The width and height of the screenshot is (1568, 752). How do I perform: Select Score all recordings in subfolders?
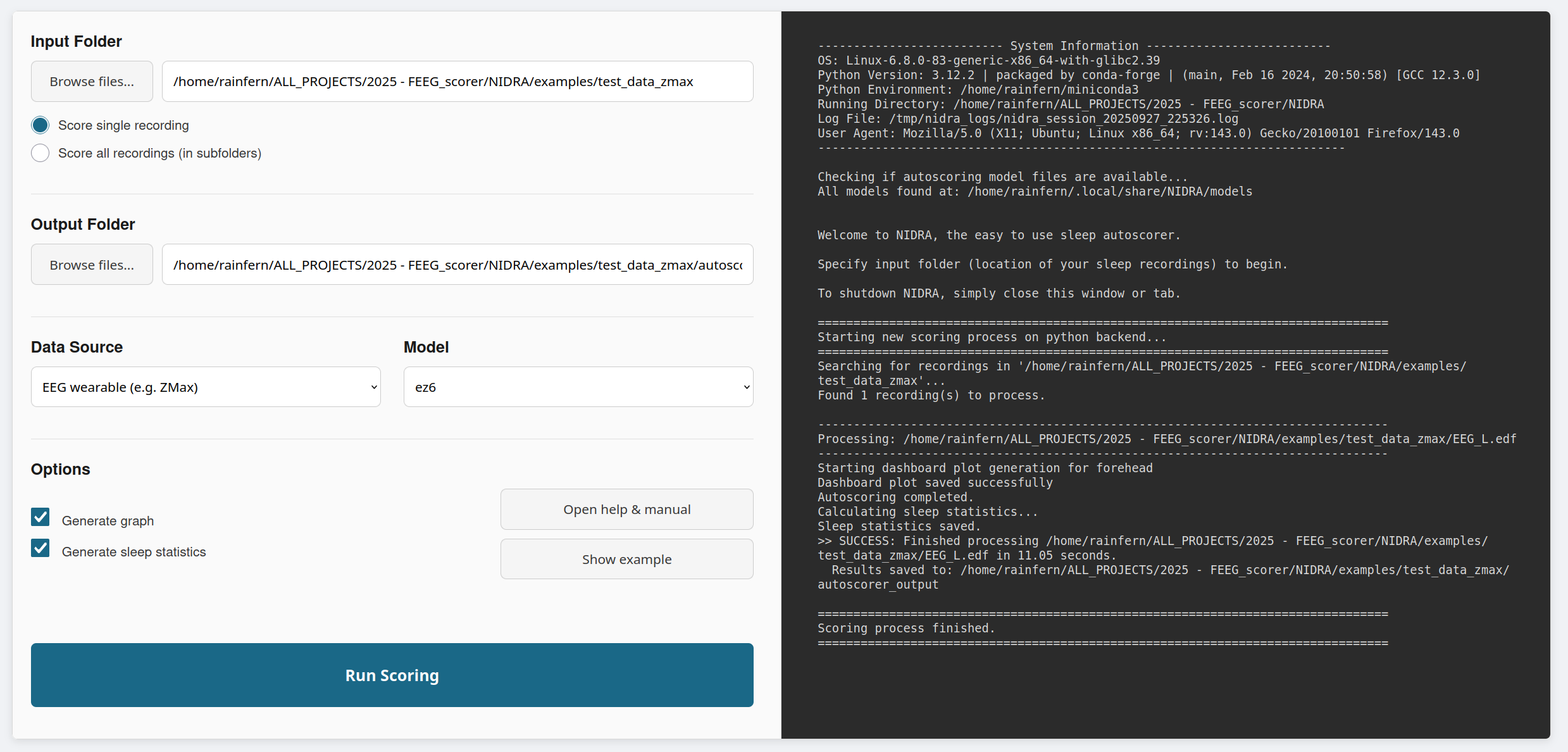(x=40, y=153)
